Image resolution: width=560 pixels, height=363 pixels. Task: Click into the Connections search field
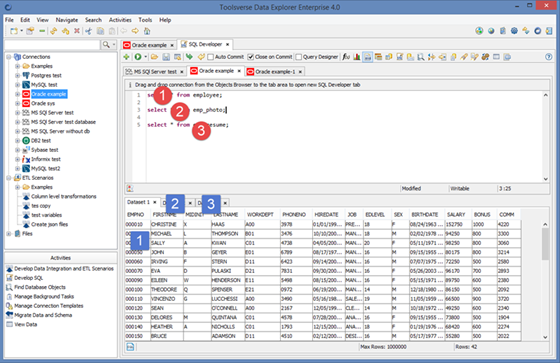pos(52,45)
